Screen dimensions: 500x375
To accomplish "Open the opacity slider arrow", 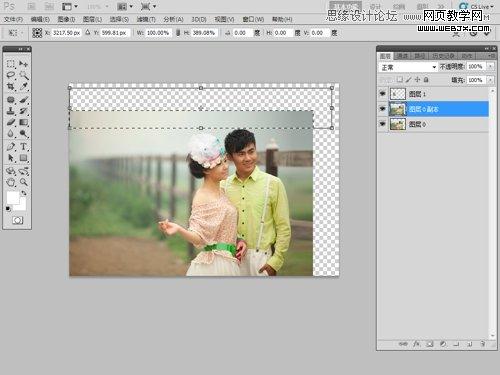I will pos(490,67).
